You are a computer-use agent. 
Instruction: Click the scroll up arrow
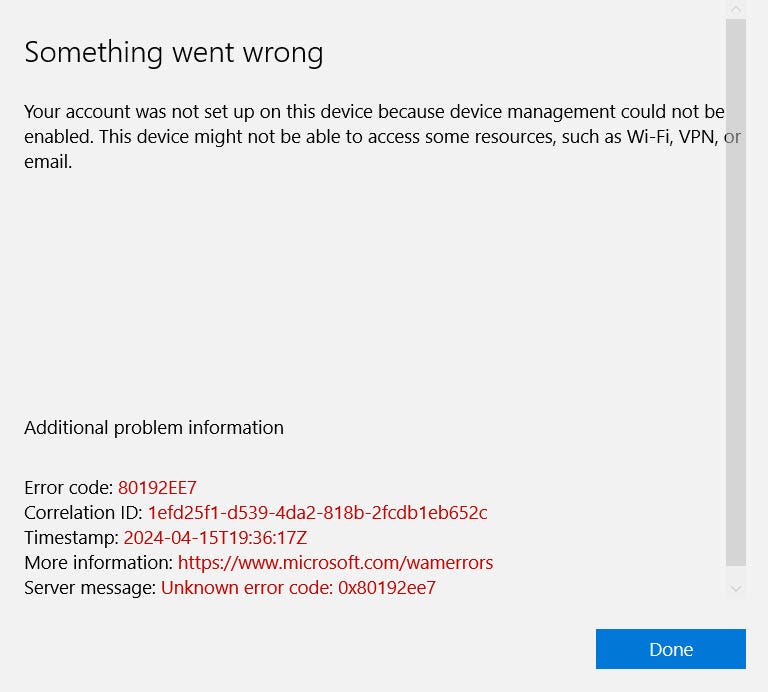coord(736,9)
